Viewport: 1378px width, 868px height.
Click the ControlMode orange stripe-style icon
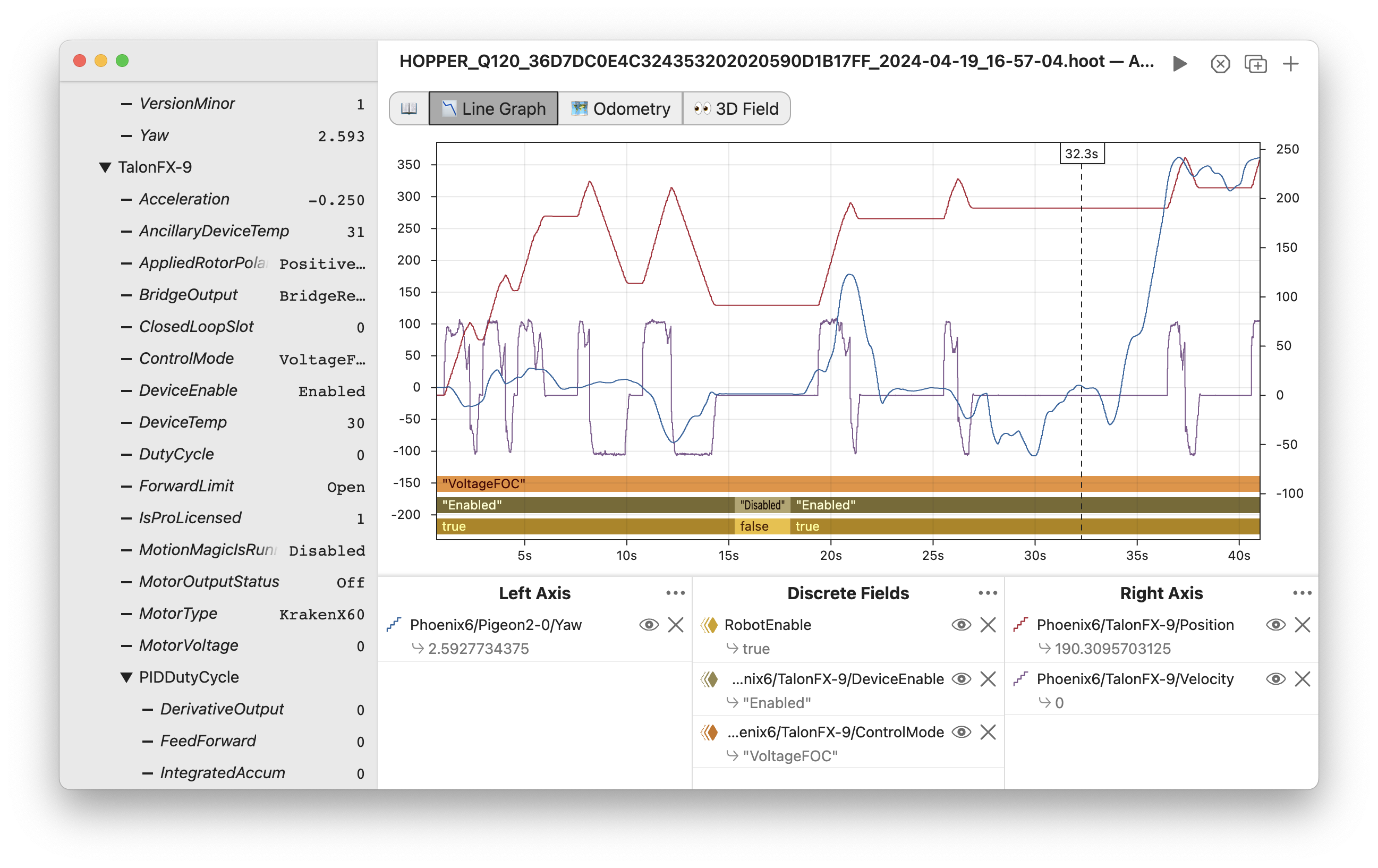[709, 732]
